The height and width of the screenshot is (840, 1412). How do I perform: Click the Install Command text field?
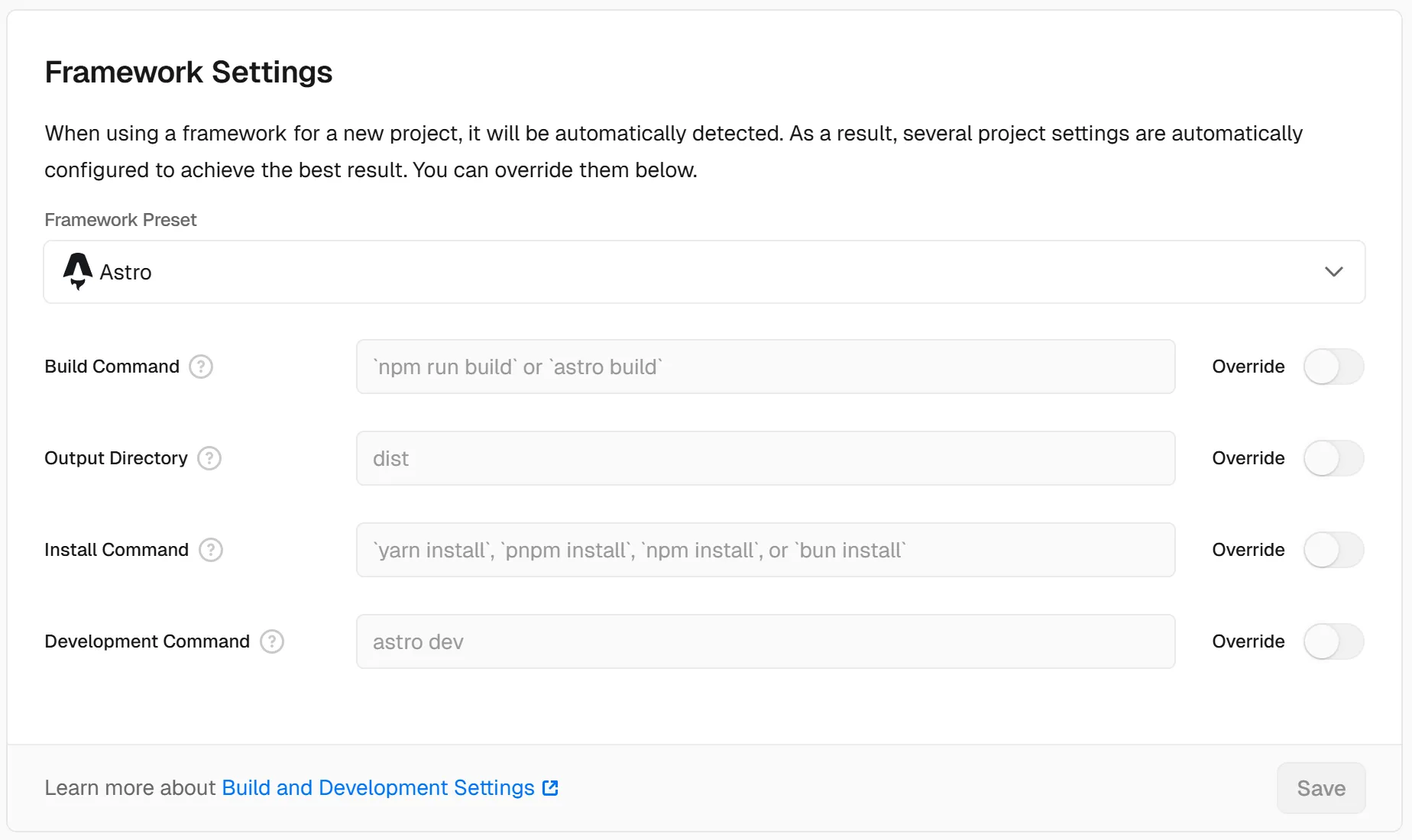tap(765, 550)
